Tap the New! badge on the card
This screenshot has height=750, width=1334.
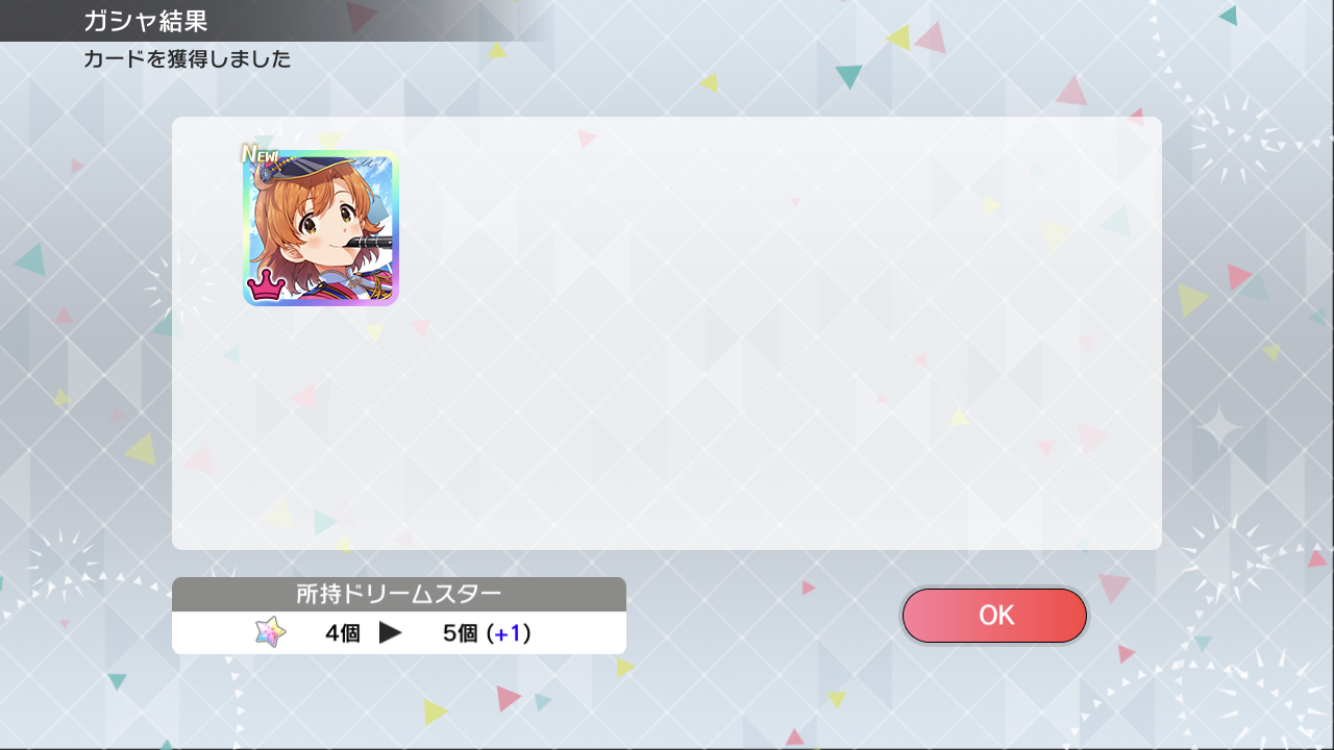[x=261, y=154]
